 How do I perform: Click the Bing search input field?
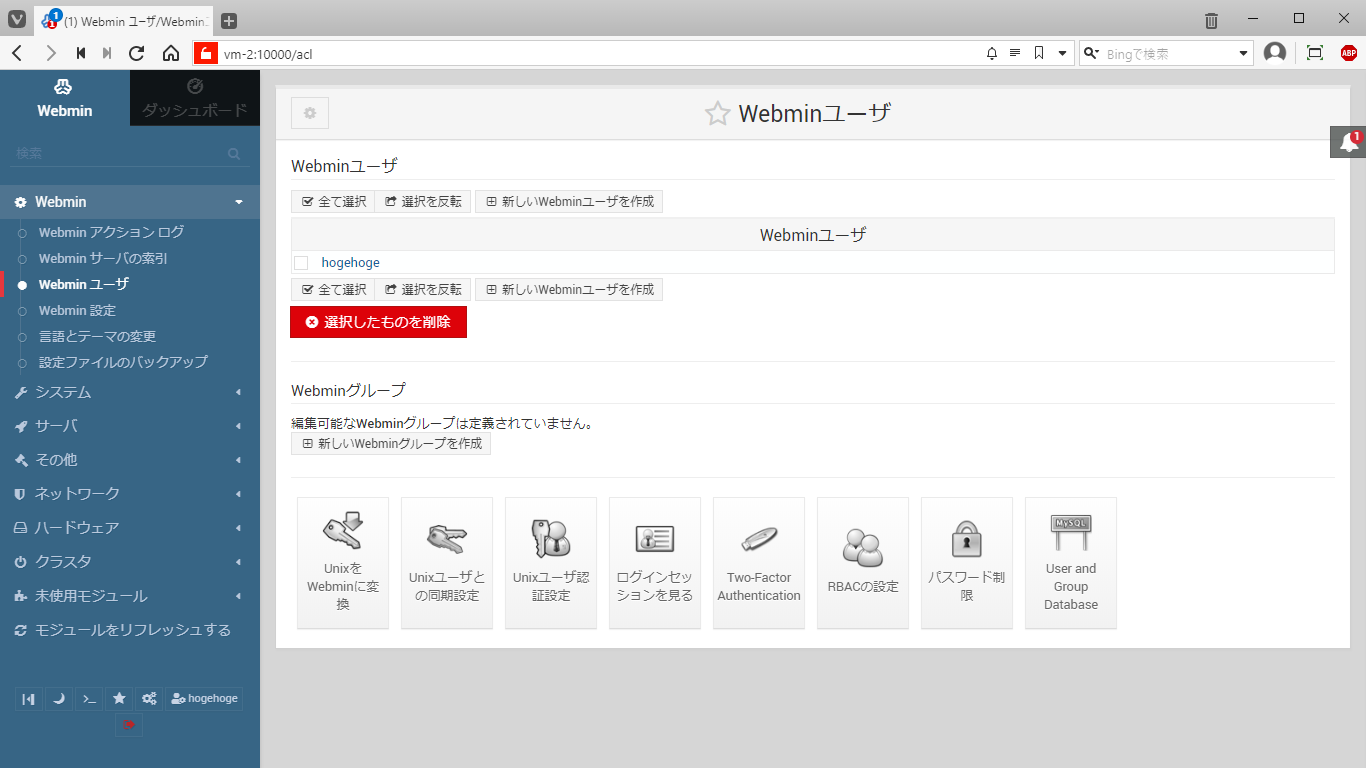coord(1169,53)
